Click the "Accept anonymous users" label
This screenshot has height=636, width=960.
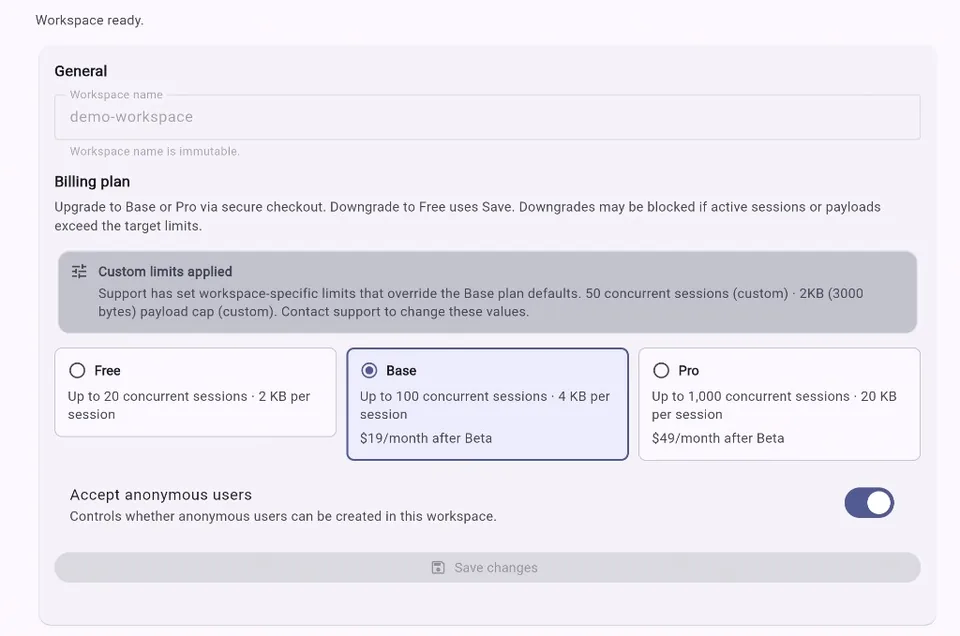[x=161, y=495]
